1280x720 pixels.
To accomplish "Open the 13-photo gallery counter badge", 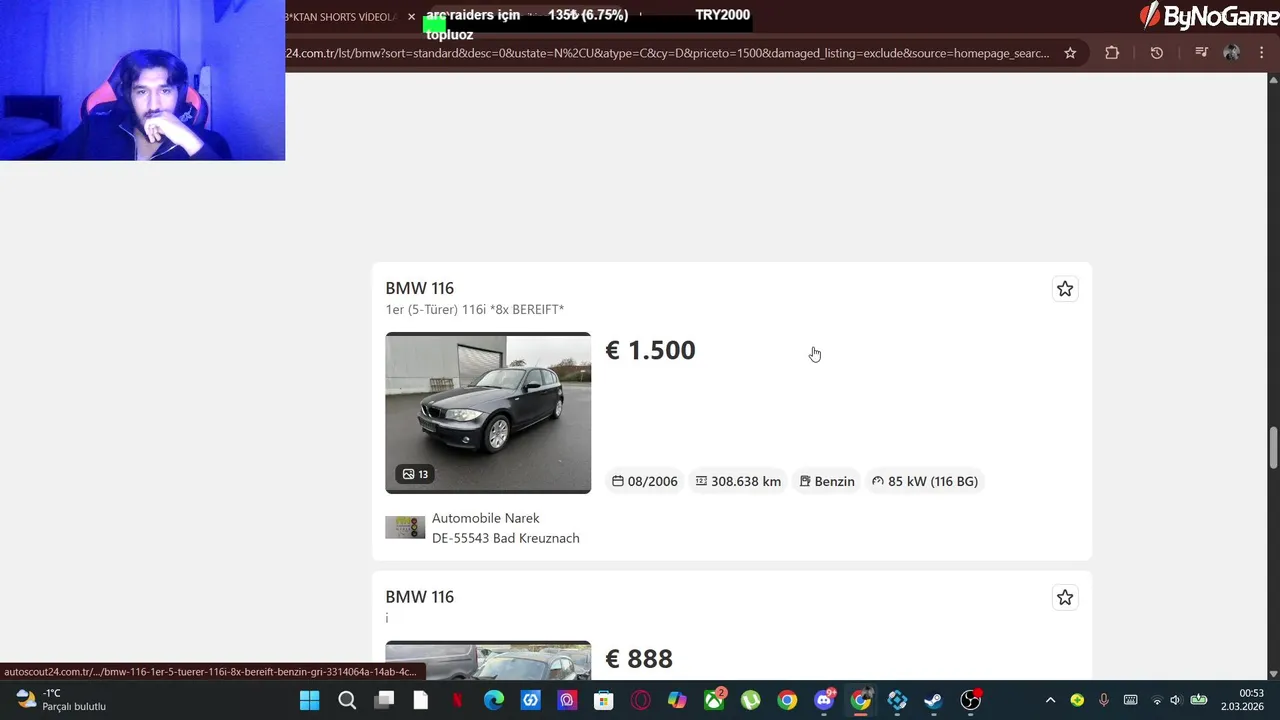I will coord(415,474).
